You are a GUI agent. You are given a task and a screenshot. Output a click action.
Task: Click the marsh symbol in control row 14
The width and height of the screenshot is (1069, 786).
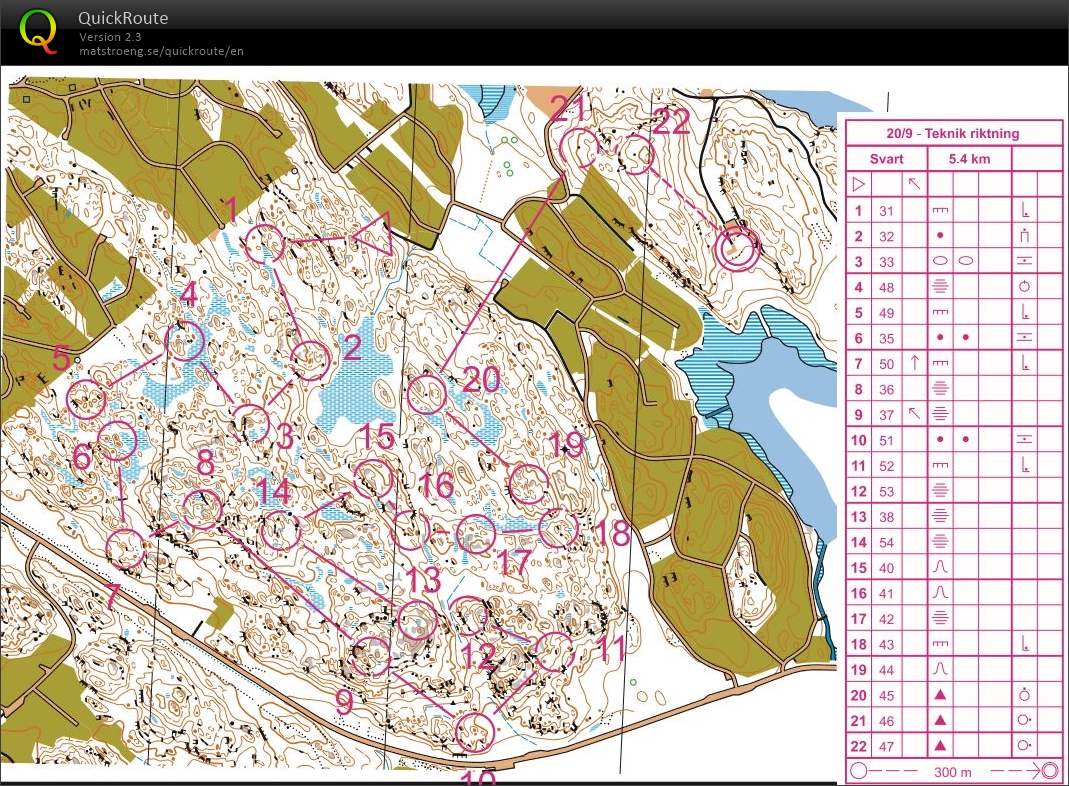(940, 542)
